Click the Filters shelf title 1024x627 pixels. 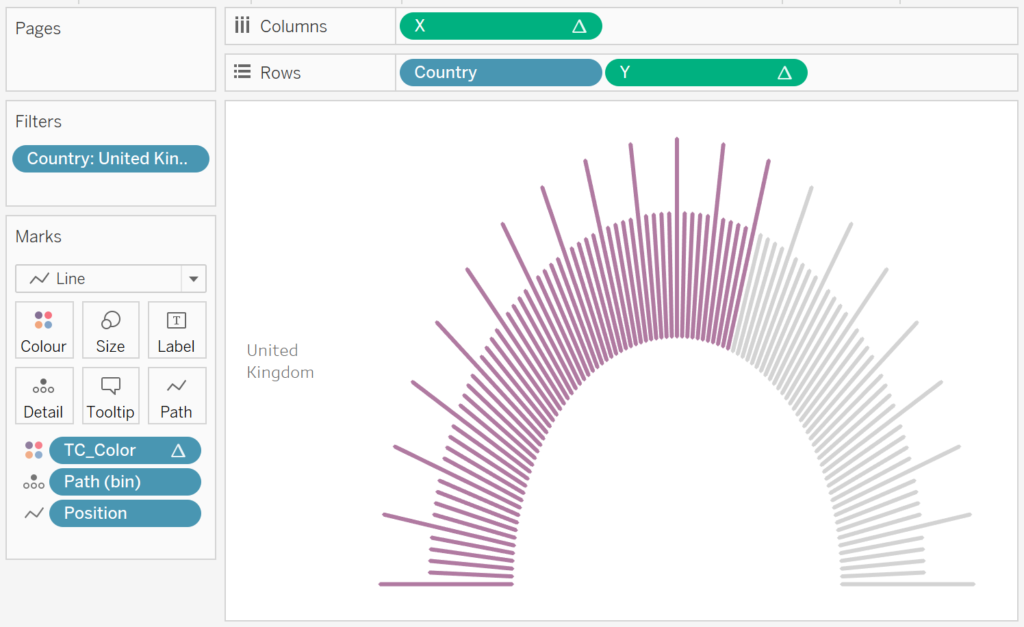click(x=39, y=121)
